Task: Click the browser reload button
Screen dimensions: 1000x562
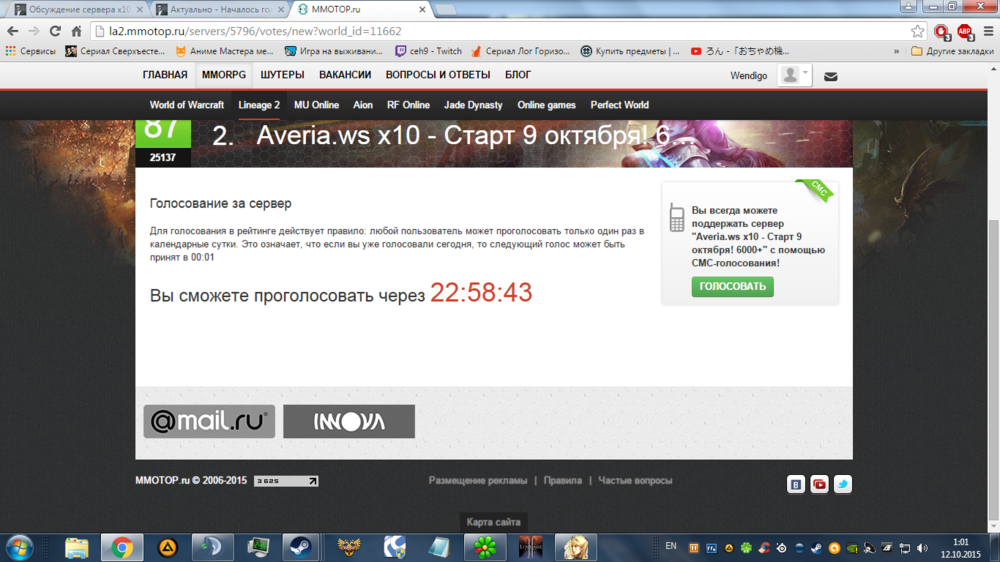Action: (x=55, y=31)
